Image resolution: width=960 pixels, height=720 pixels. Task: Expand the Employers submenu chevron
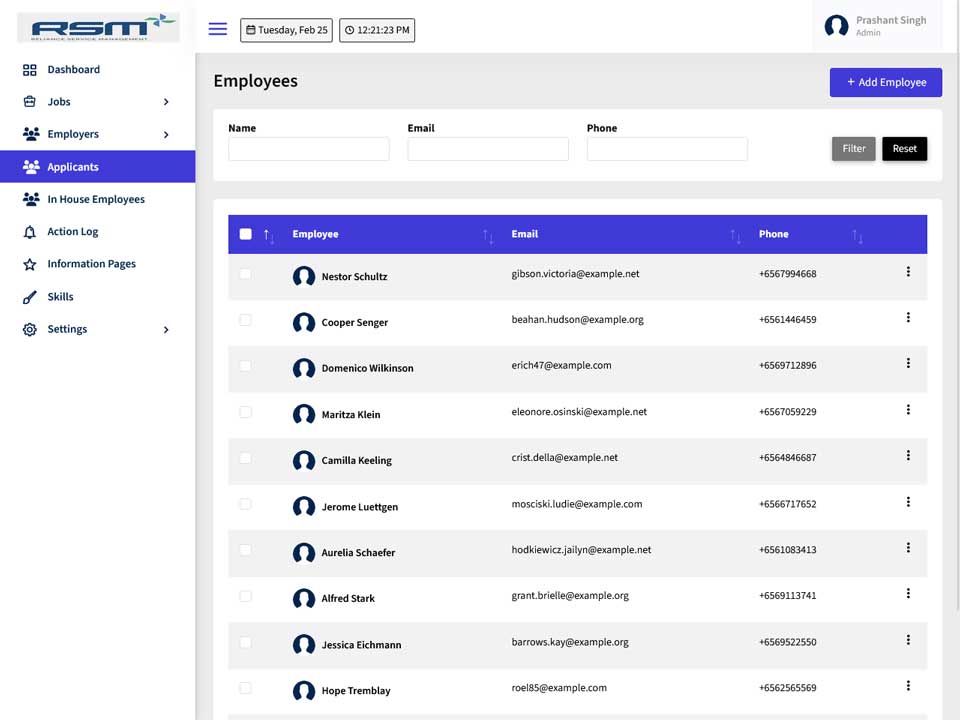[x=166, y=134]
